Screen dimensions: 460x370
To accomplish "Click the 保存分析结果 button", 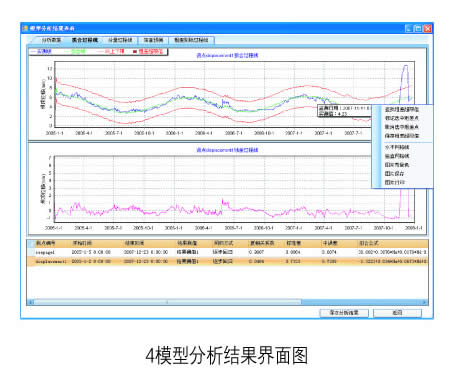I will (x=344, y=313).
